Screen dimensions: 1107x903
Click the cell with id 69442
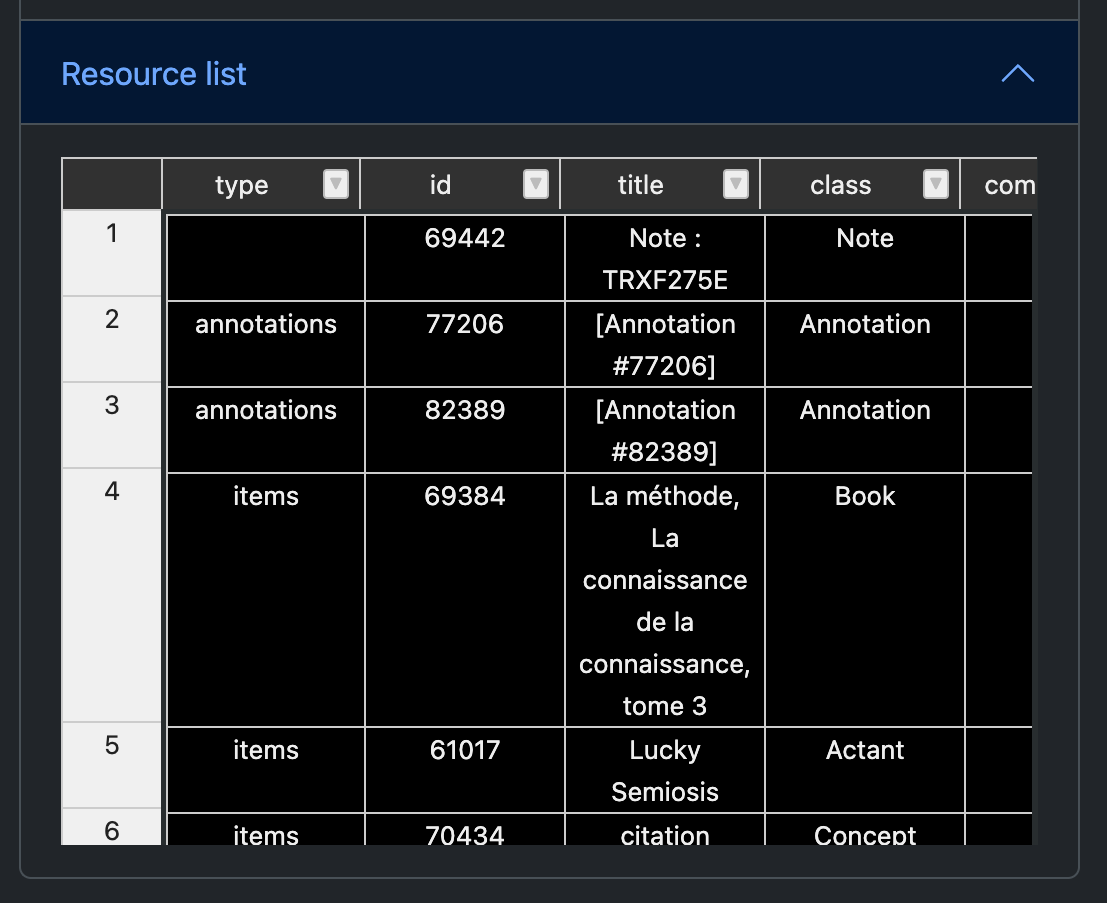465,257
